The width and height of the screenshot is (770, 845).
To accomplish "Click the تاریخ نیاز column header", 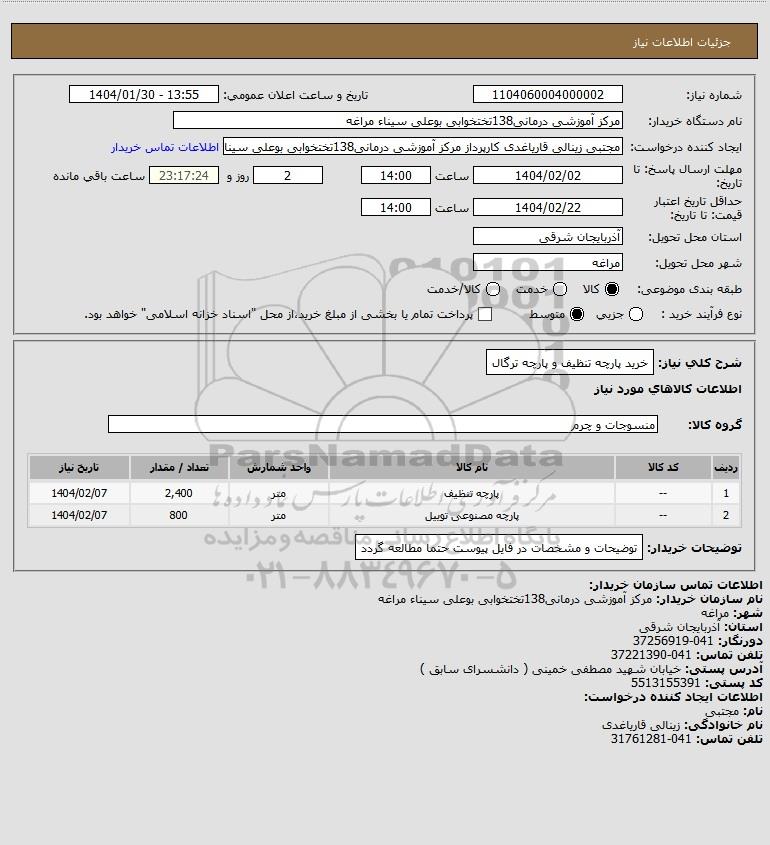I will coord(79,468).
